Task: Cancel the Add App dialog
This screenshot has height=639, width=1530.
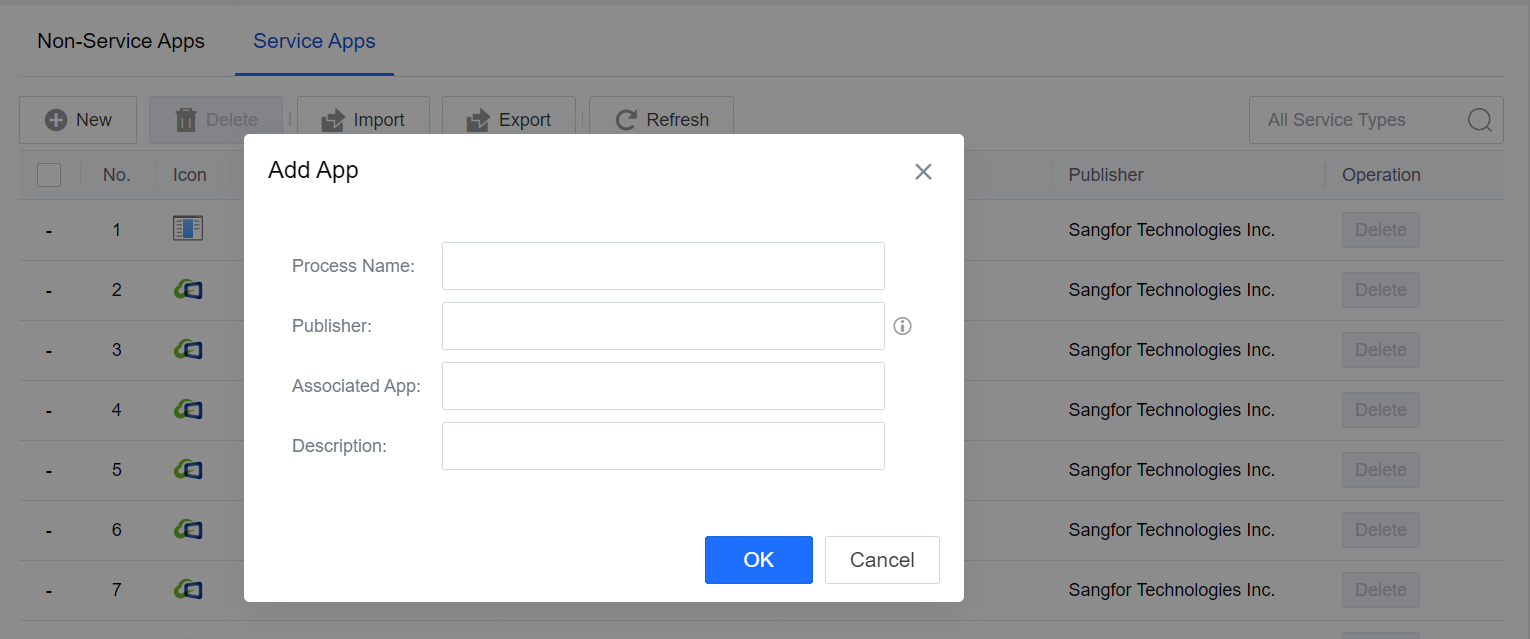Action: pos(881,560)
